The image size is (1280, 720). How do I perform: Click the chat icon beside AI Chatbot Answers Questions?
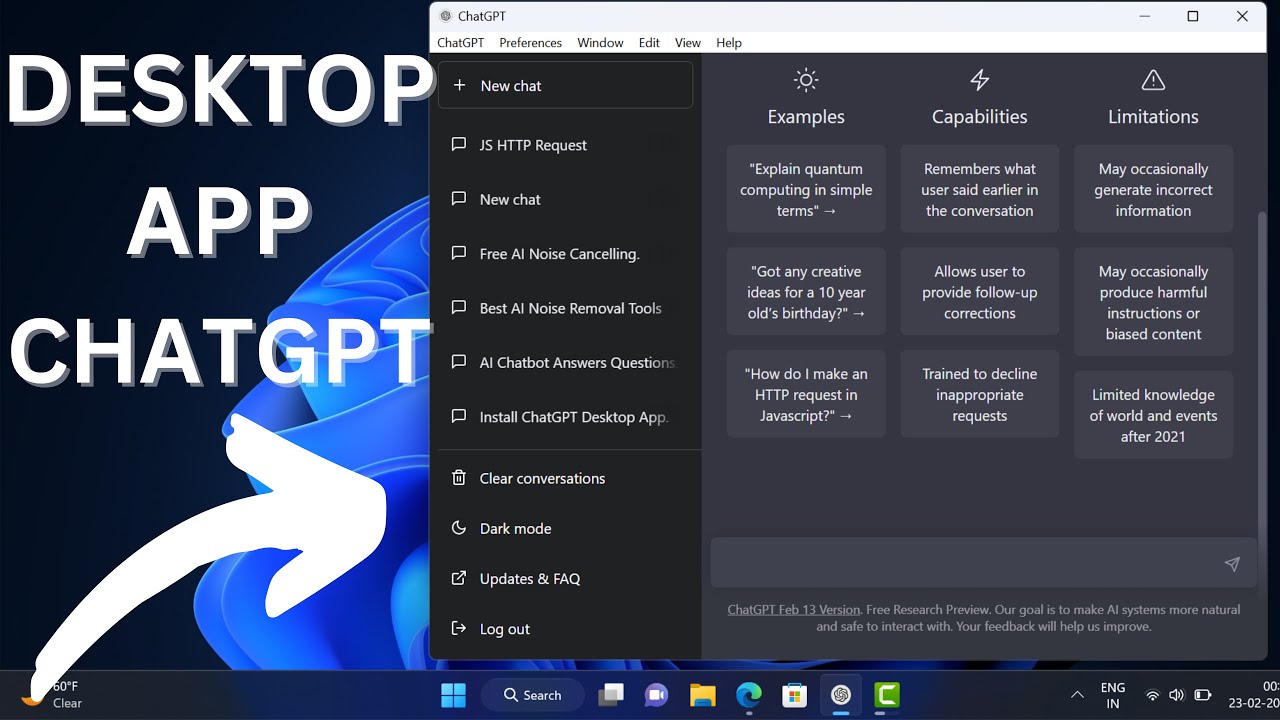pos(459,362)
